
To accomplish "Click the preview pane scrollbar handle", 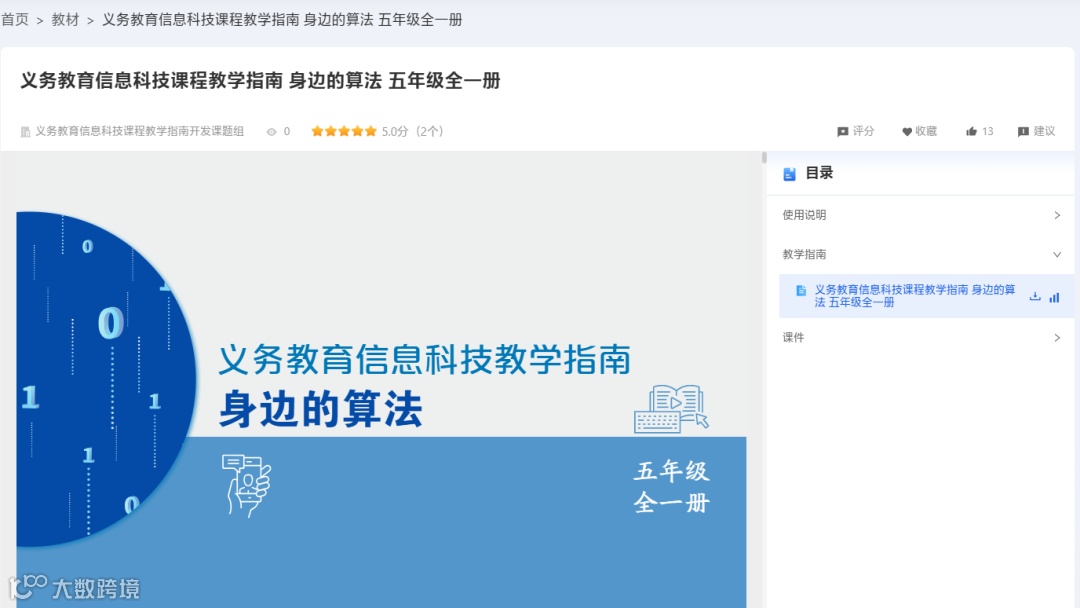I will [x=764, y=158].
